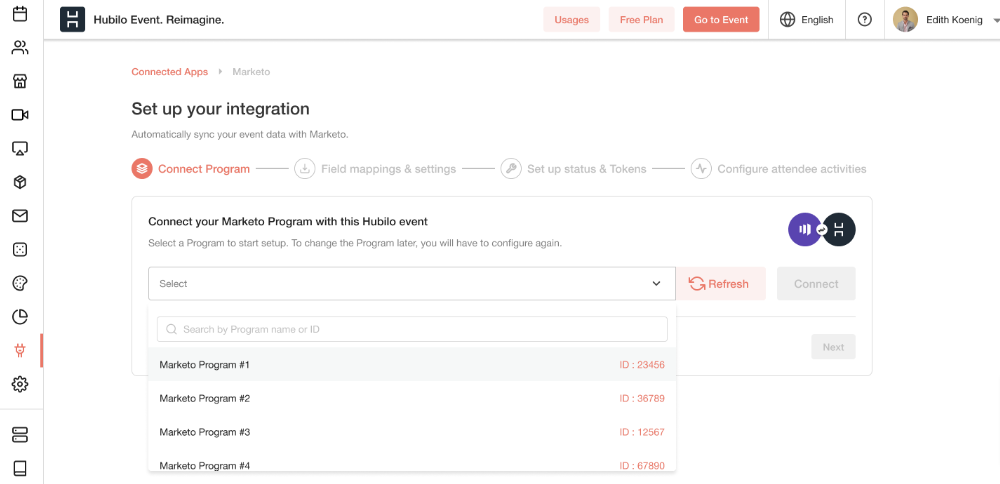Click the Refresh button
The image size is (1000, 484).
click(720, 284)
